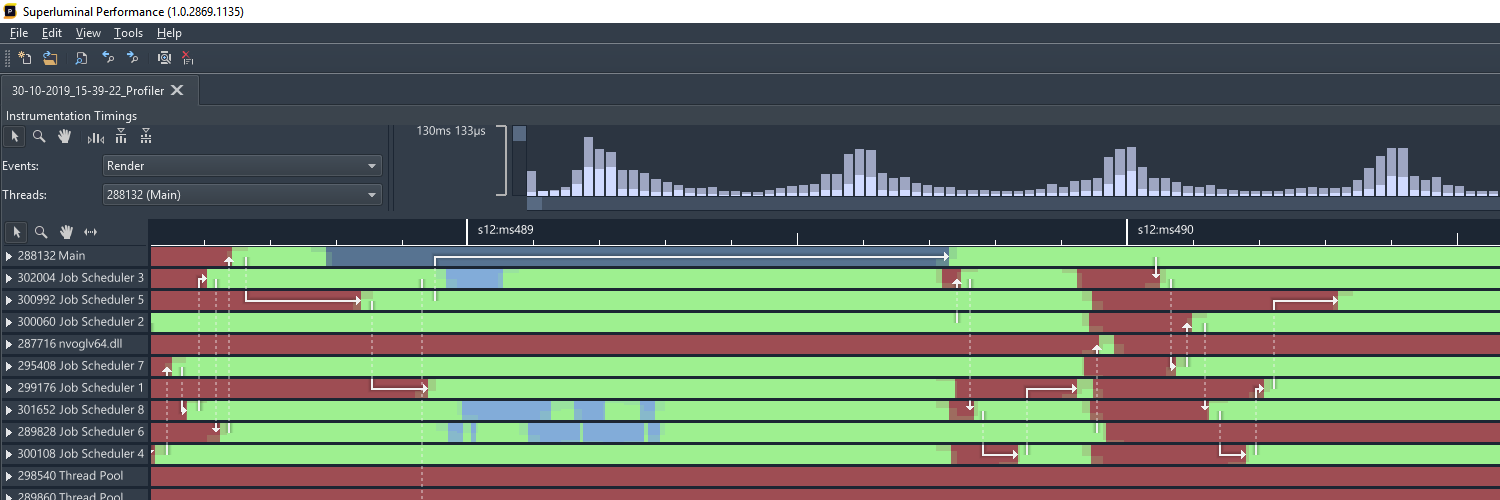Click the histogram vertical scale slider handle
The height and width of the screenshot is (500, 1500).
tap(519, 133)
